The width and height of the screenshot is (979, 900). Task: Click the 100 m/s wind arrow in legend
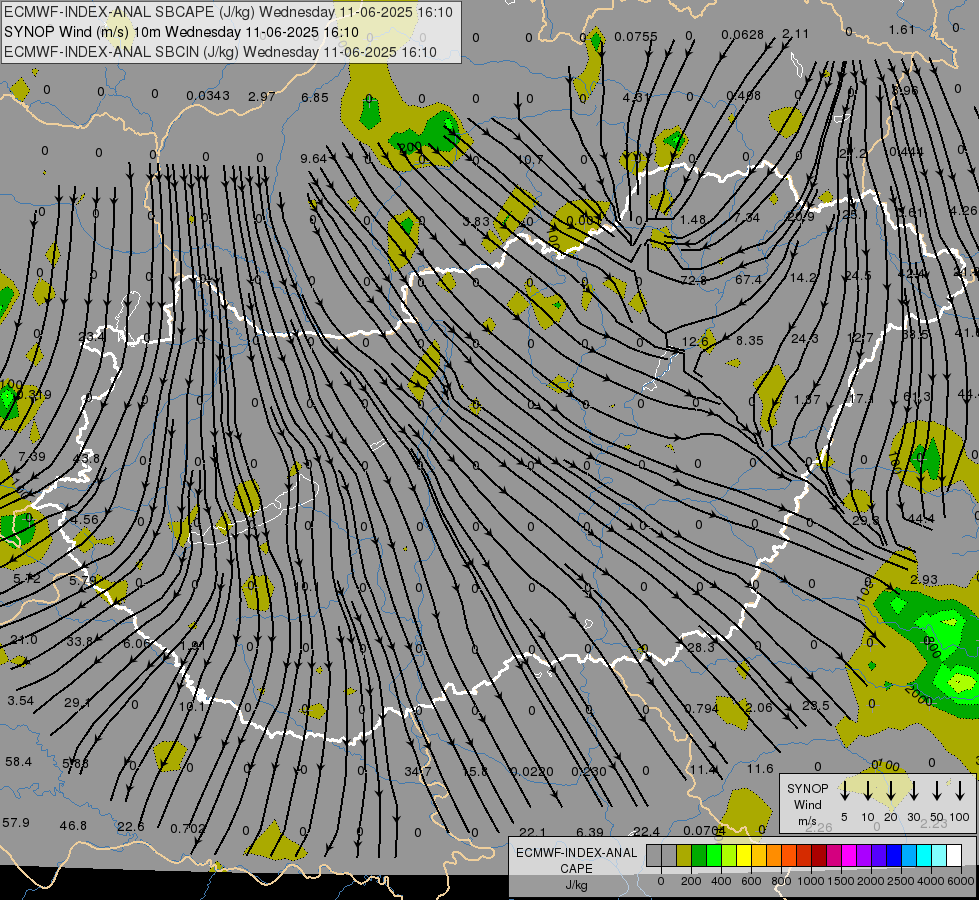[960, 791]
